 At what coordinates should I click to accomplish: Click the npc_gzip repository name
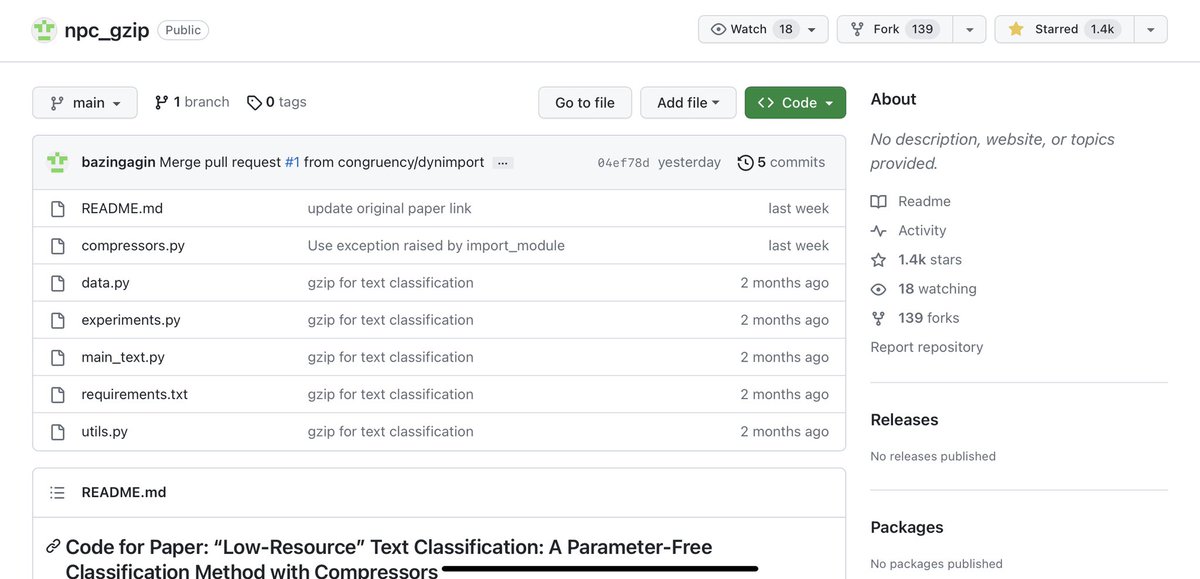[107, 30]
